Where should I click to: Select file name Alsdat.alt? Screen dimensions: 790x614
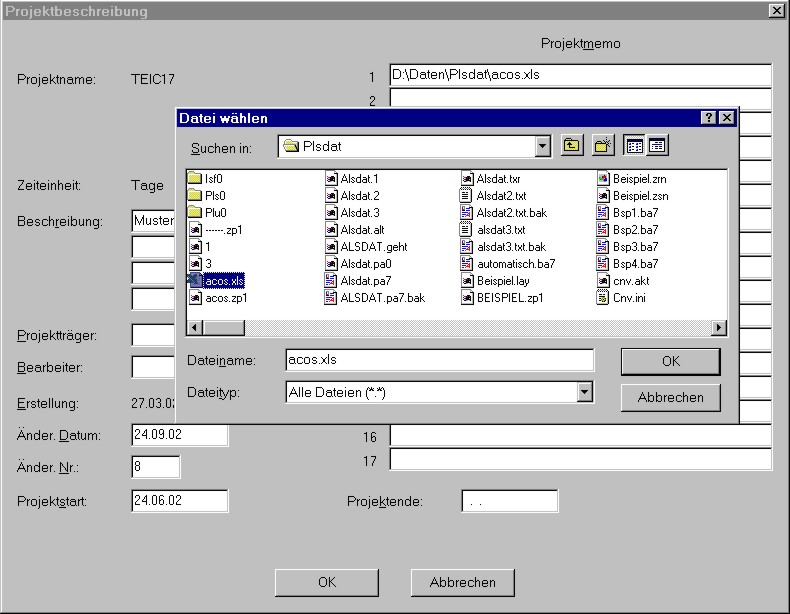point(362,230)
